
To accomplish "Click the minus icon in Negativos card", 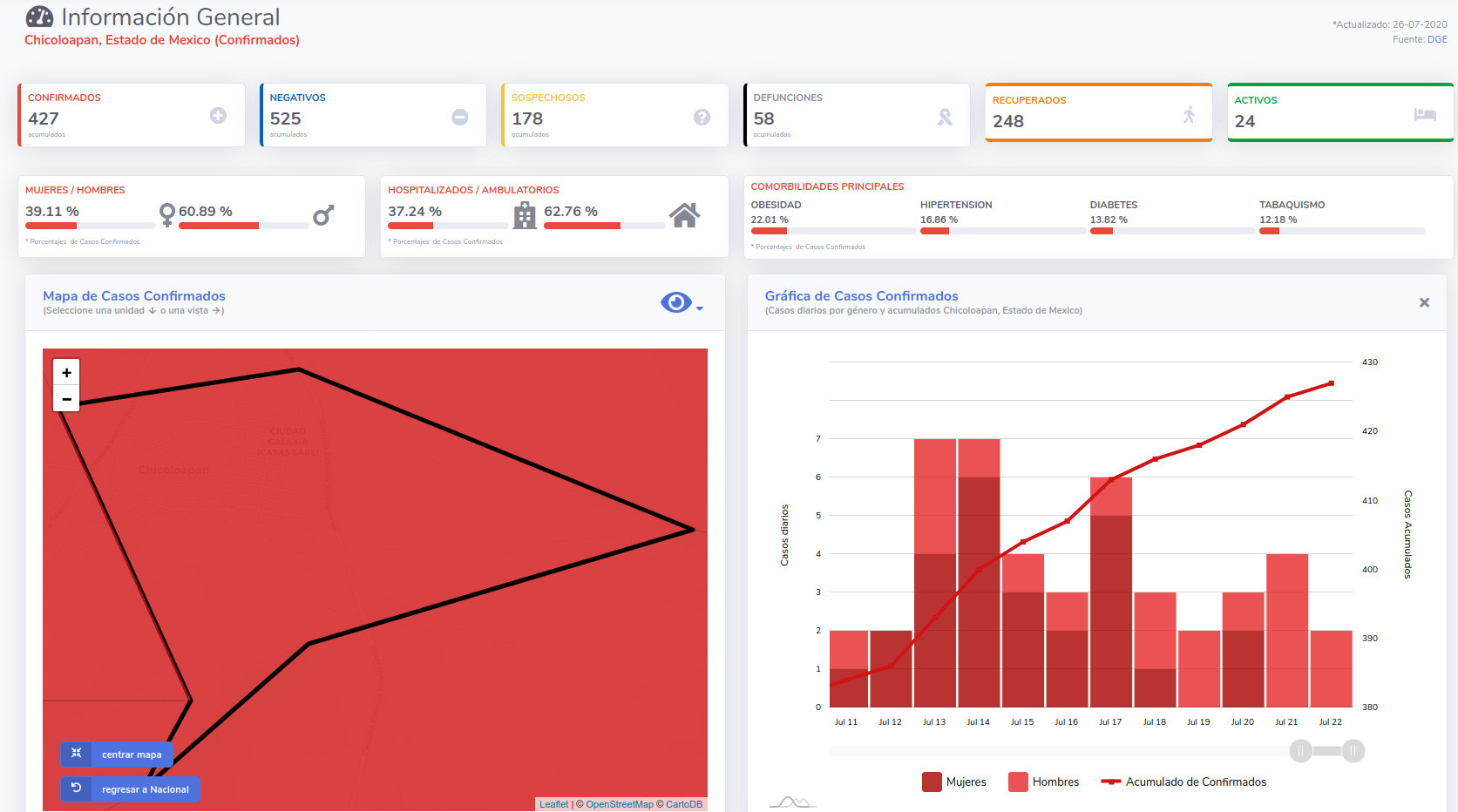I will point(460,117).
